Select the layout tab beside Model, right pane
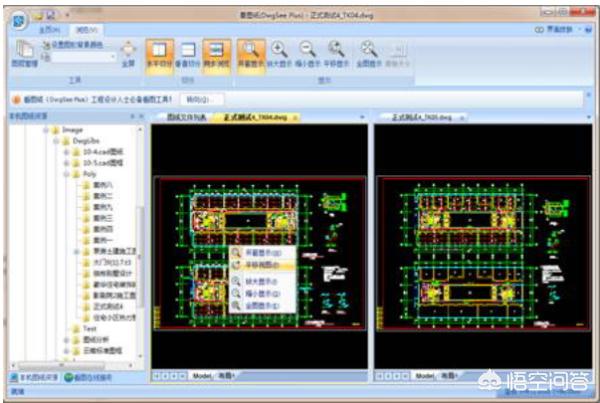Screen dimensions: 600x403 (x=449, y=376)
